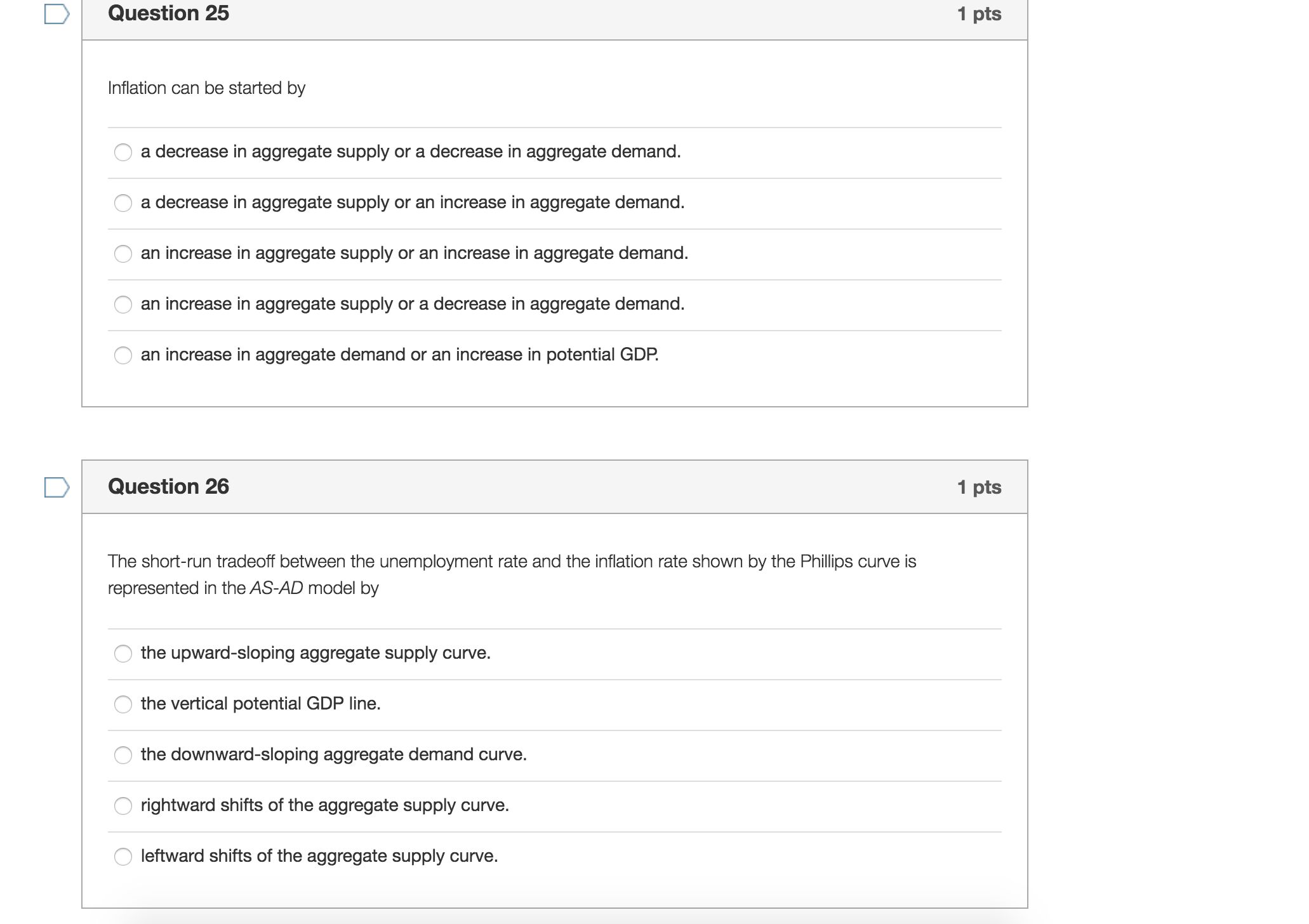Click the Question 25 heading
The image size is (1309, 924).
click(168, 13)
